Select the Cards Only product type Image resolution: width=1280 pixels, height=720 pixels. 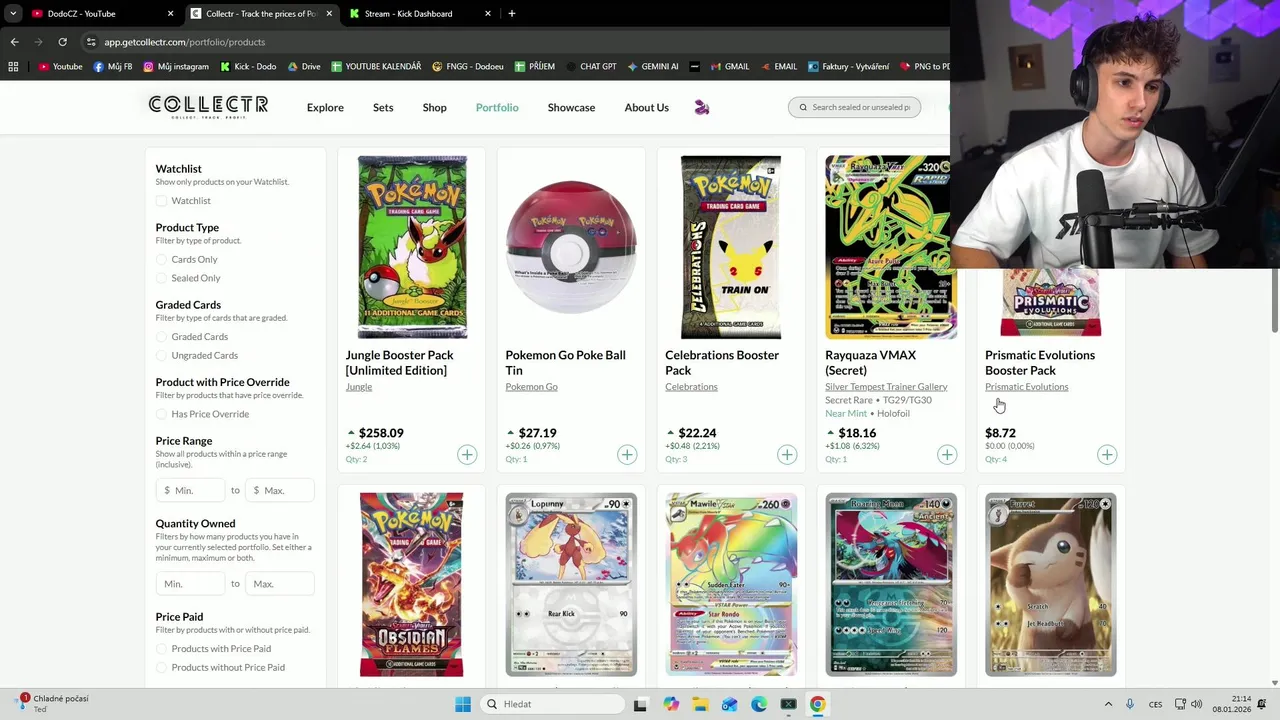coord(162,260)
